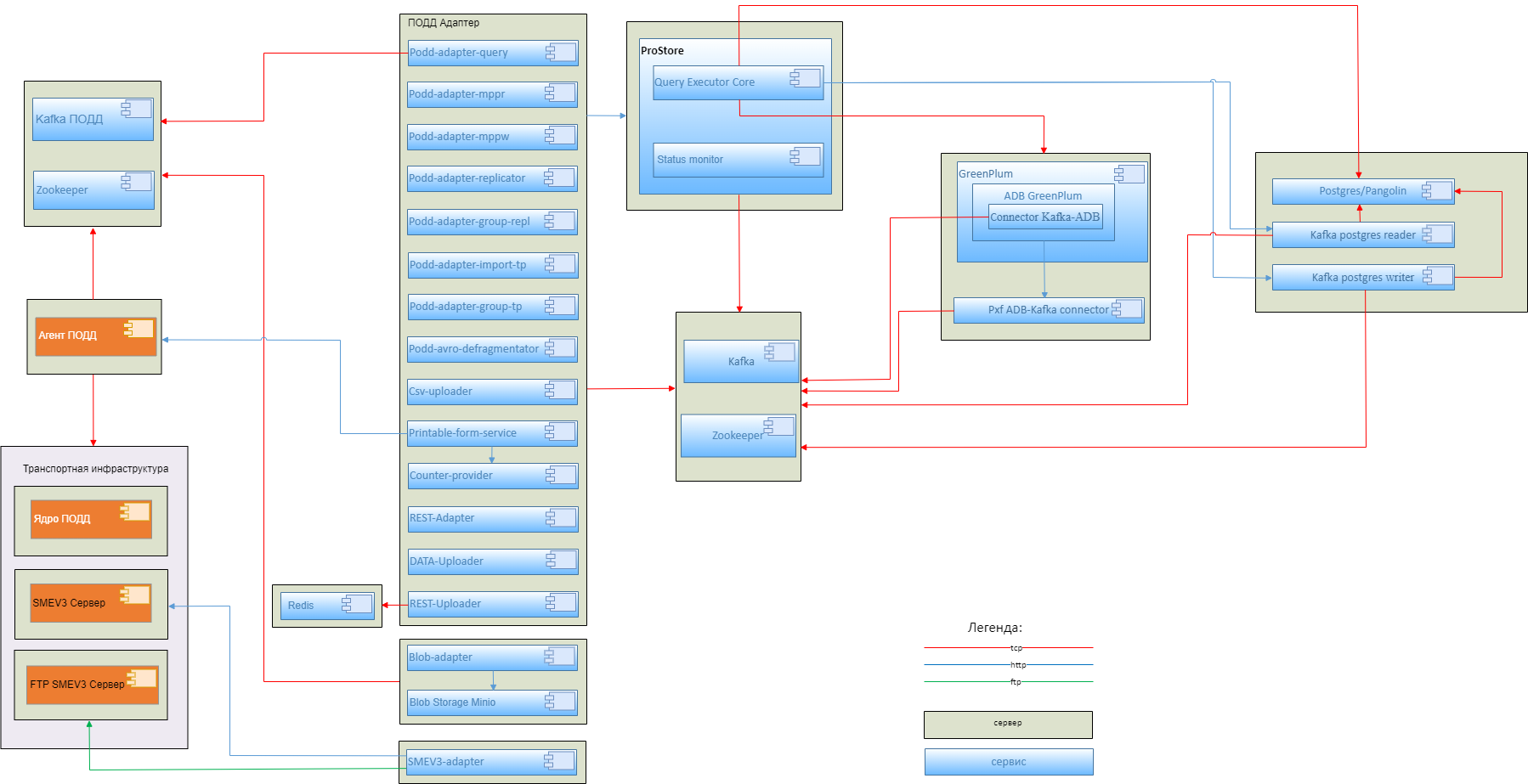Click the component icon on SMEV3-adapter
1528x784 pixels.
click(559, 760)
